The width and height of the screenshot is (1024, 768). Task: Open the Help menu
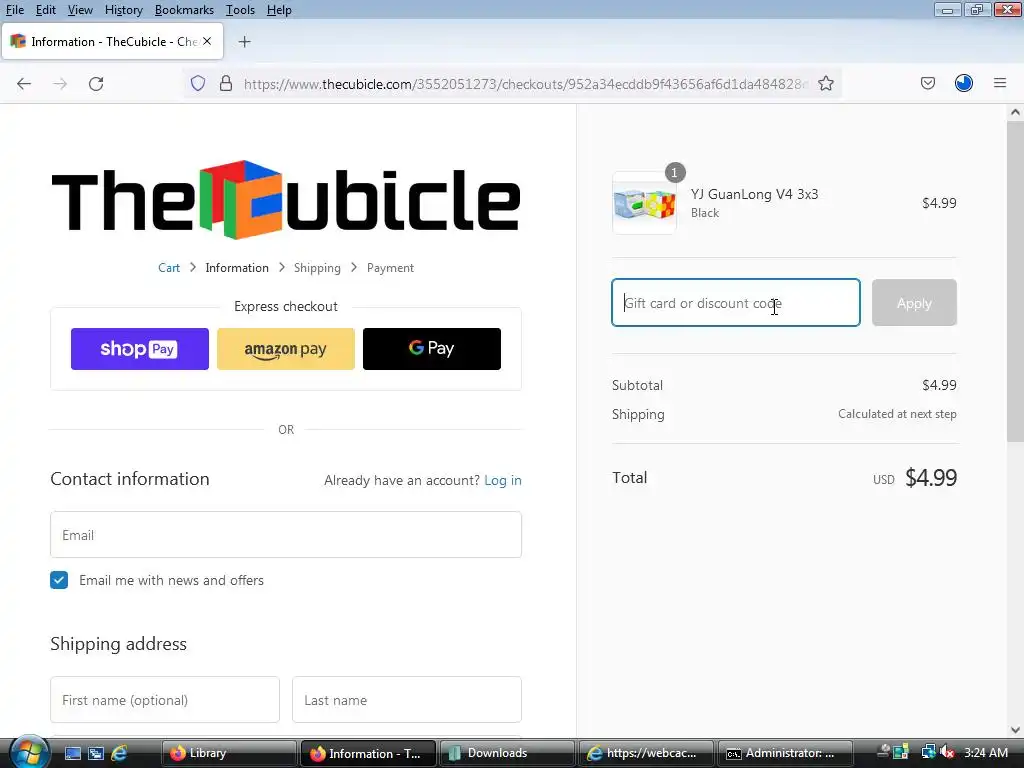(x=279, y=10)
